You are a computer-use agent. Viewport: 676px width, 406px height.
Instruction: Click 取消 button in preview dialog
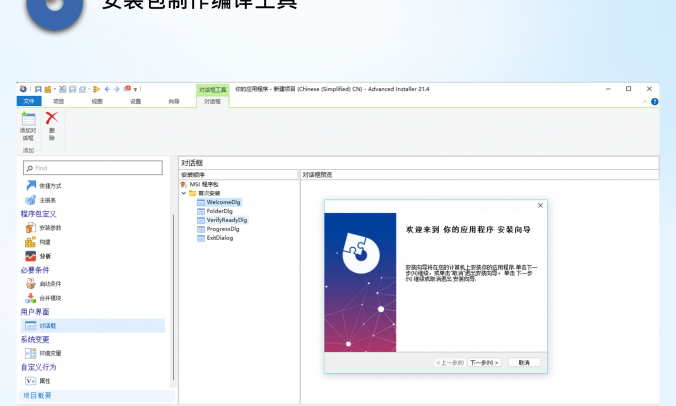pos(524,362)
